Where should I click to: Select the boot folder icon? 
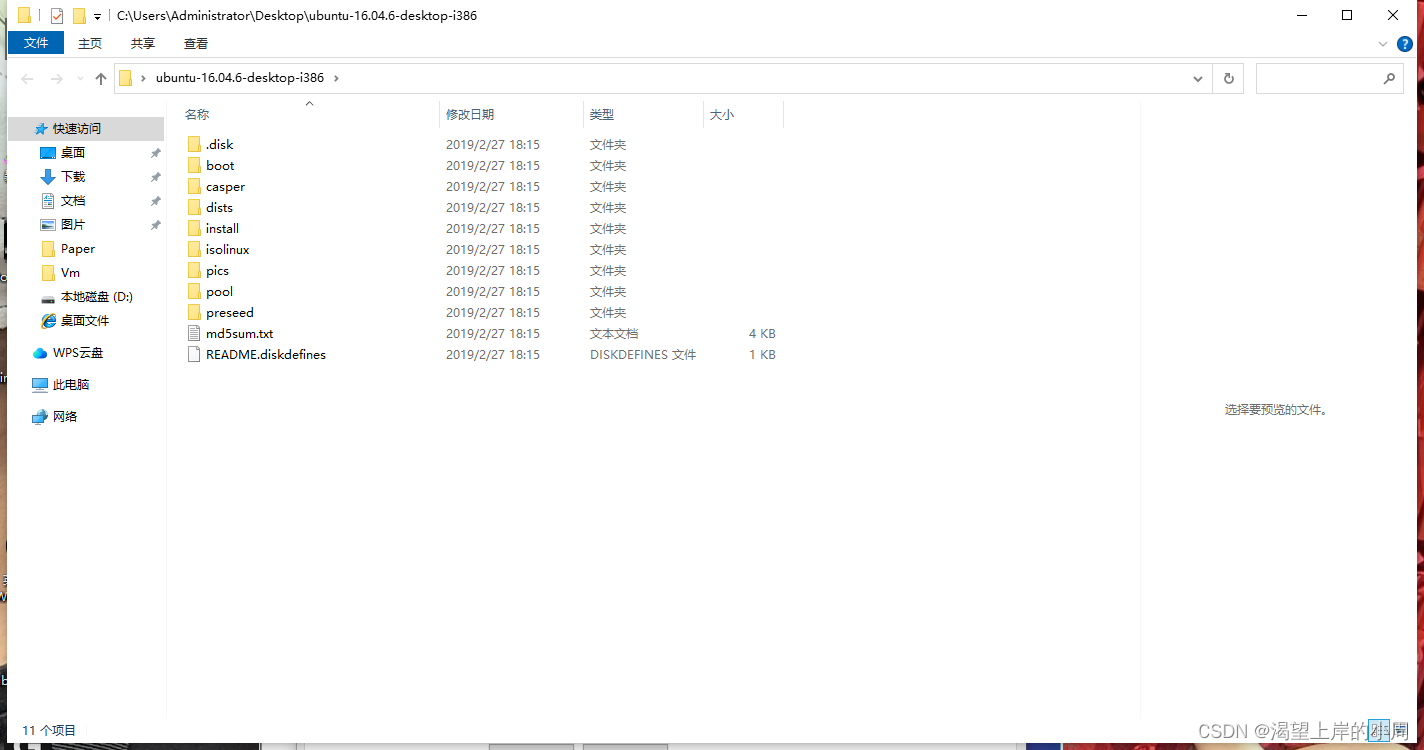194,165
